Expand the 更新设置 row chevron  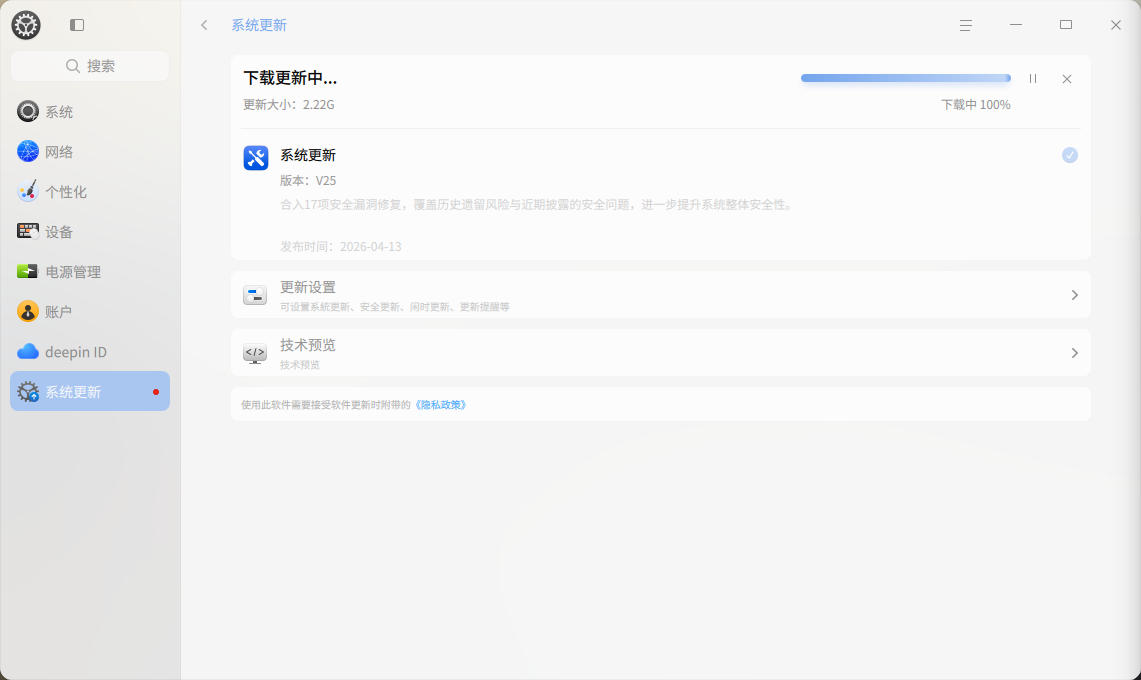click(x=1074, y=295)
